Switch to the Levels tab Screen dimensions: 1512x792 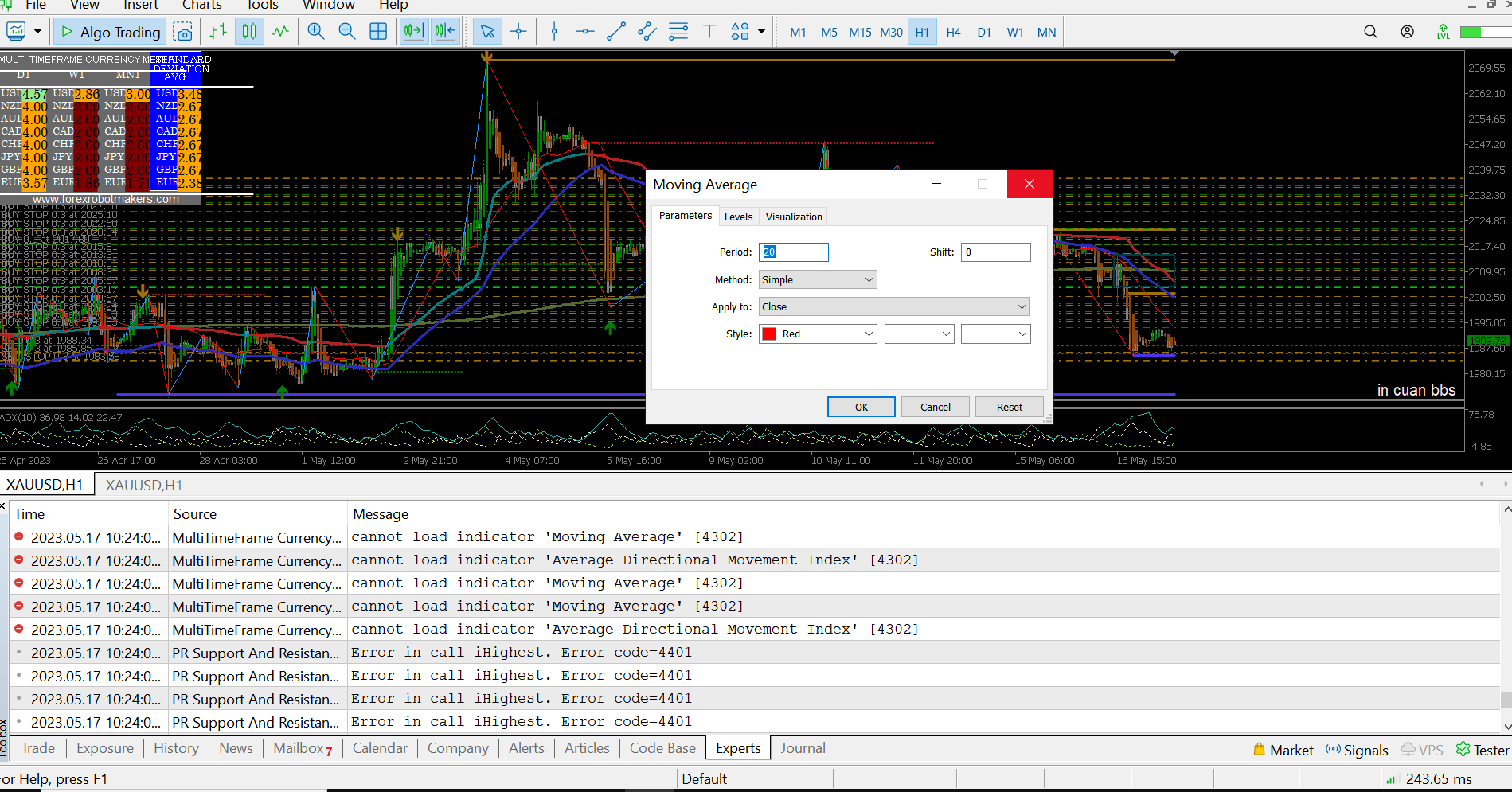click(x=738, y=217)
